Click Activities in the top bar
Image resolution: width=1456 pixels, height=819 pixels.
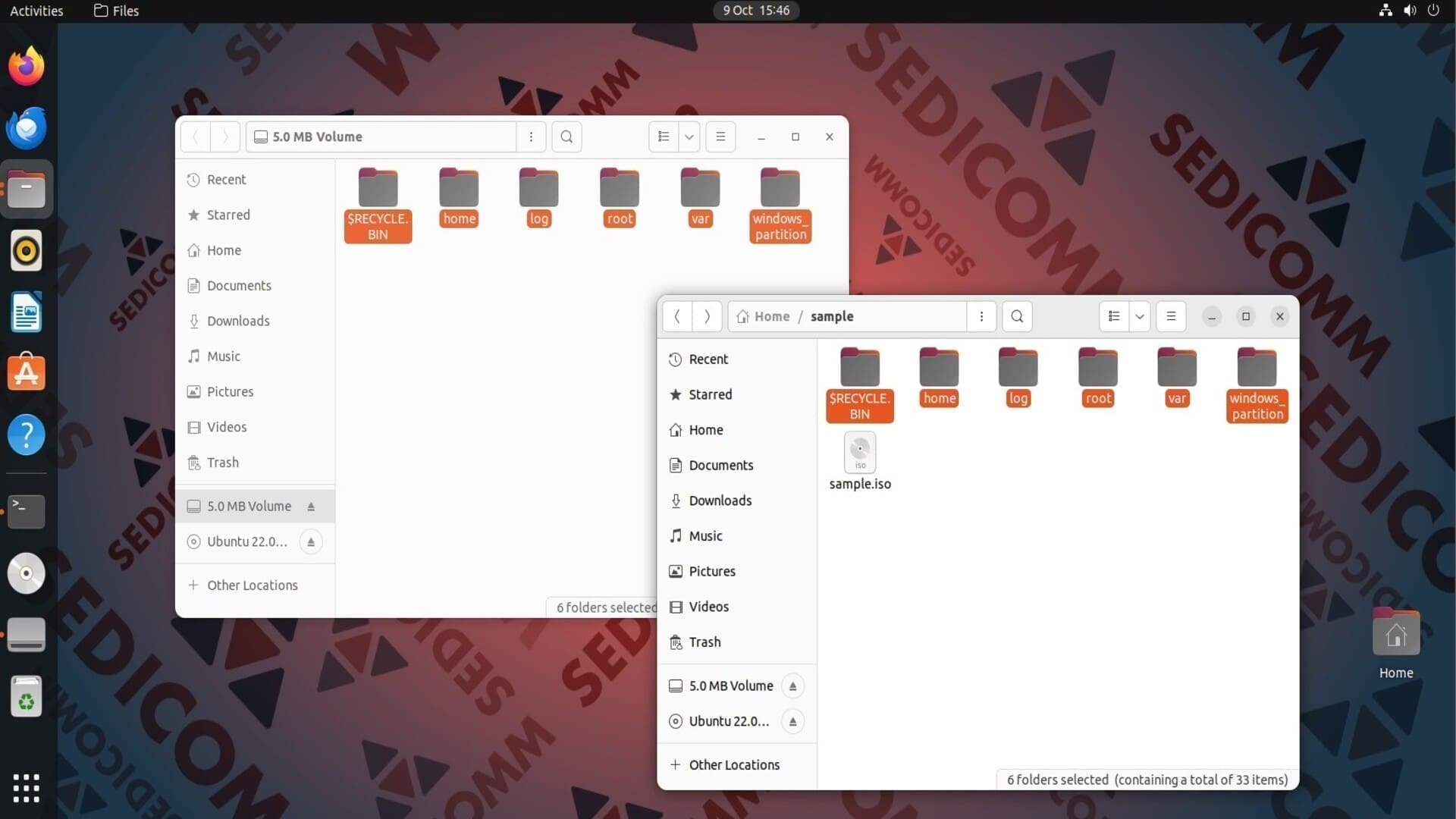36,11
